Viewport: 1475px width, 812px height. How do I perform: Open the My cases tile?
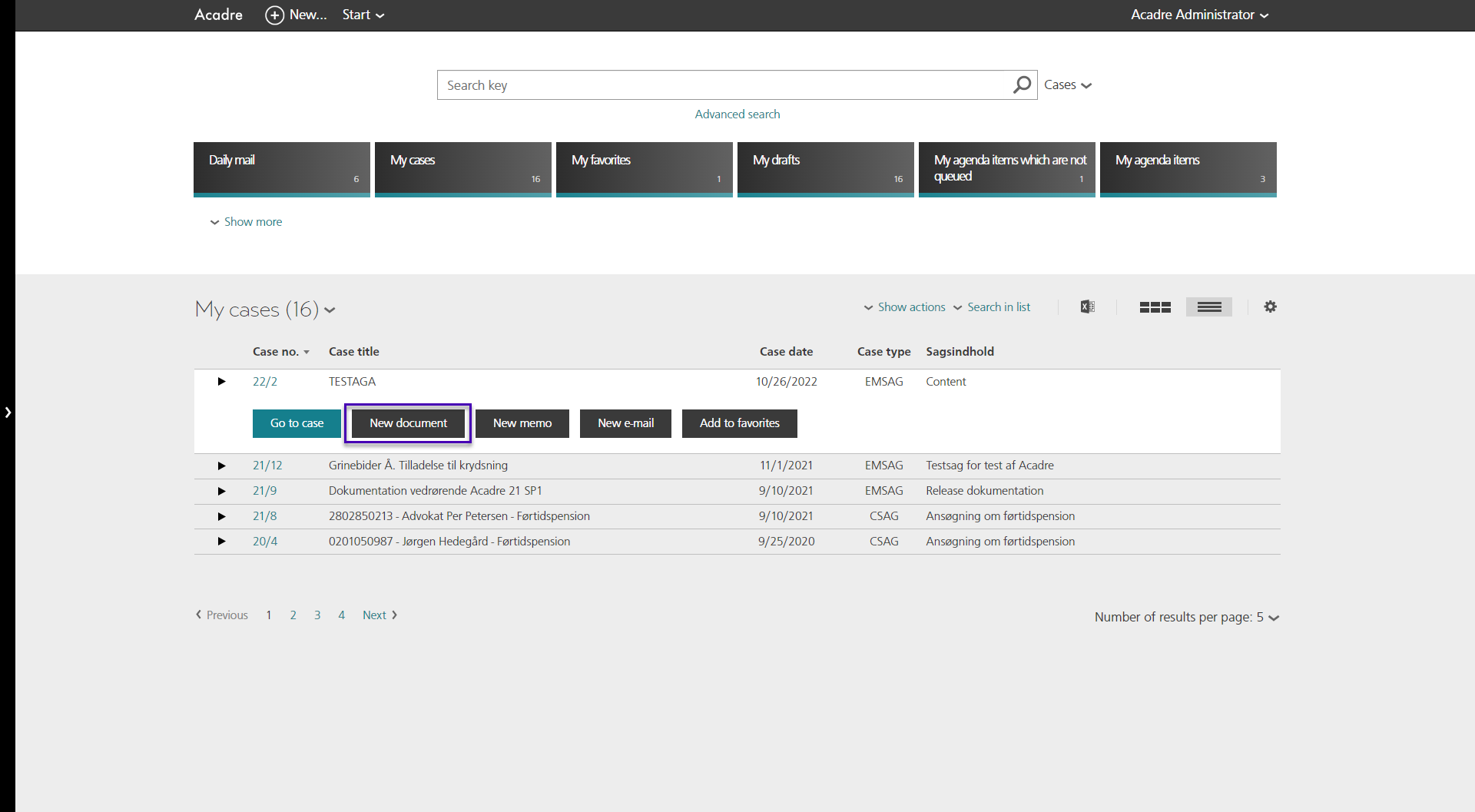463,169
